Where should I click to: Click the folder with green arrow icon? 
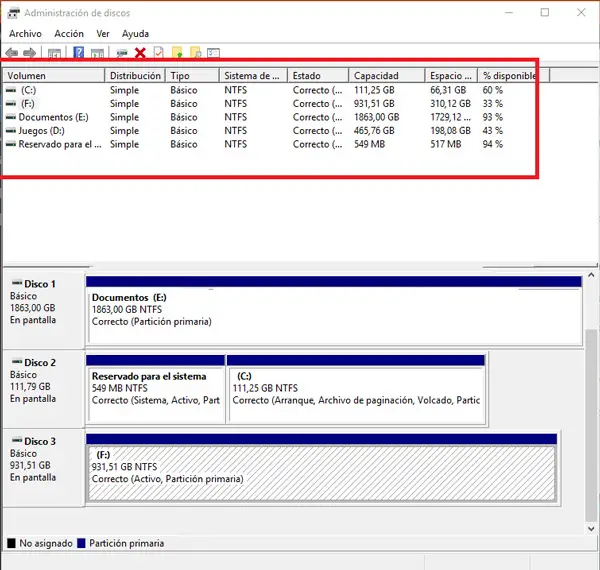point(177,52)
